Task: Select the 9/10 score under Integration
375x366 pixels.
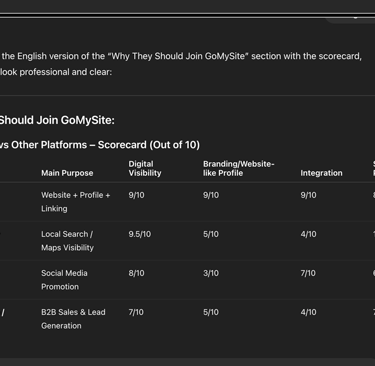Action: (x=308, y=195)
